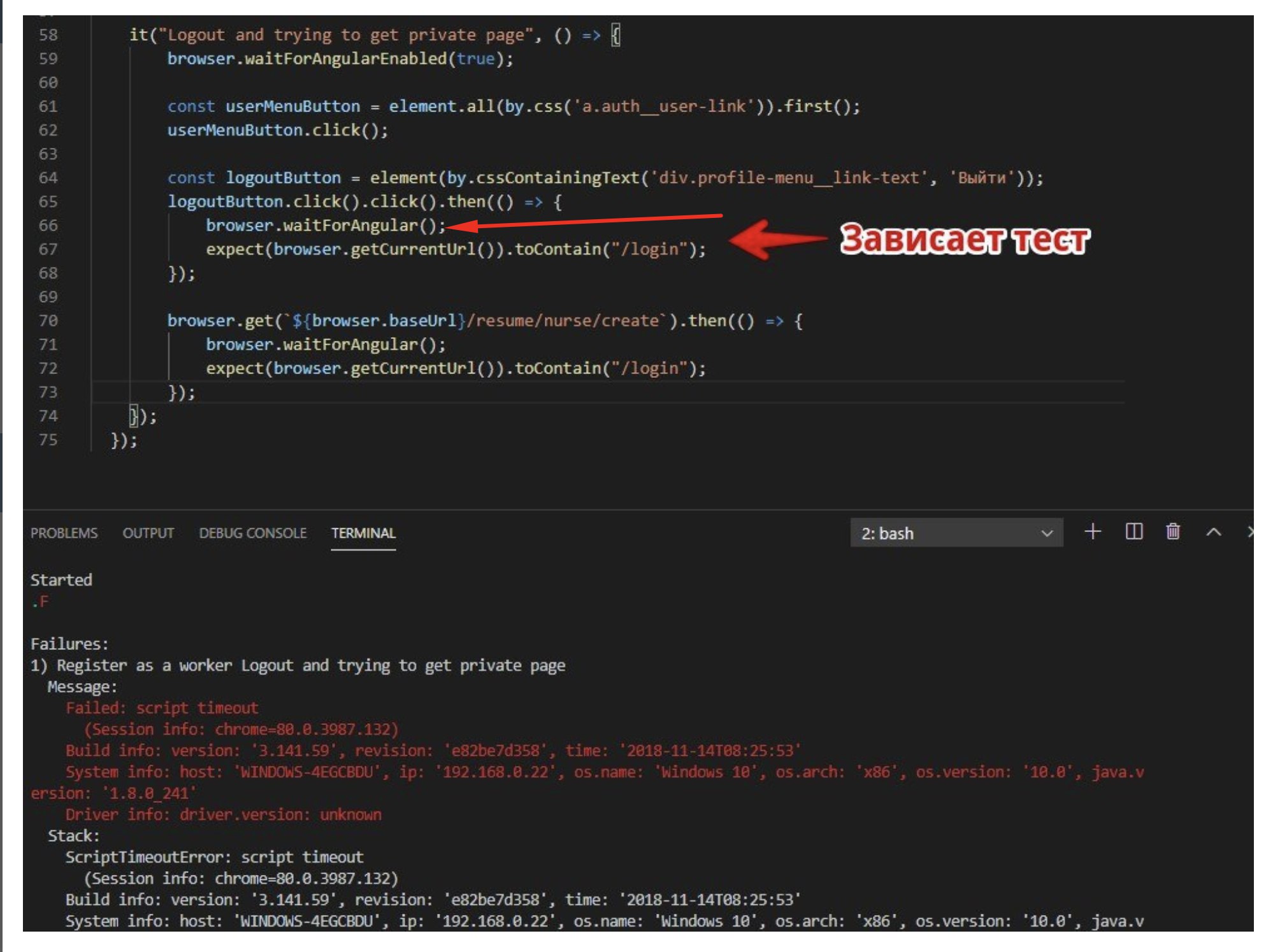Screen dimensions: 1273x952
Task: Click the 'Started' text in terminal
Action: (x=61, y=580)
